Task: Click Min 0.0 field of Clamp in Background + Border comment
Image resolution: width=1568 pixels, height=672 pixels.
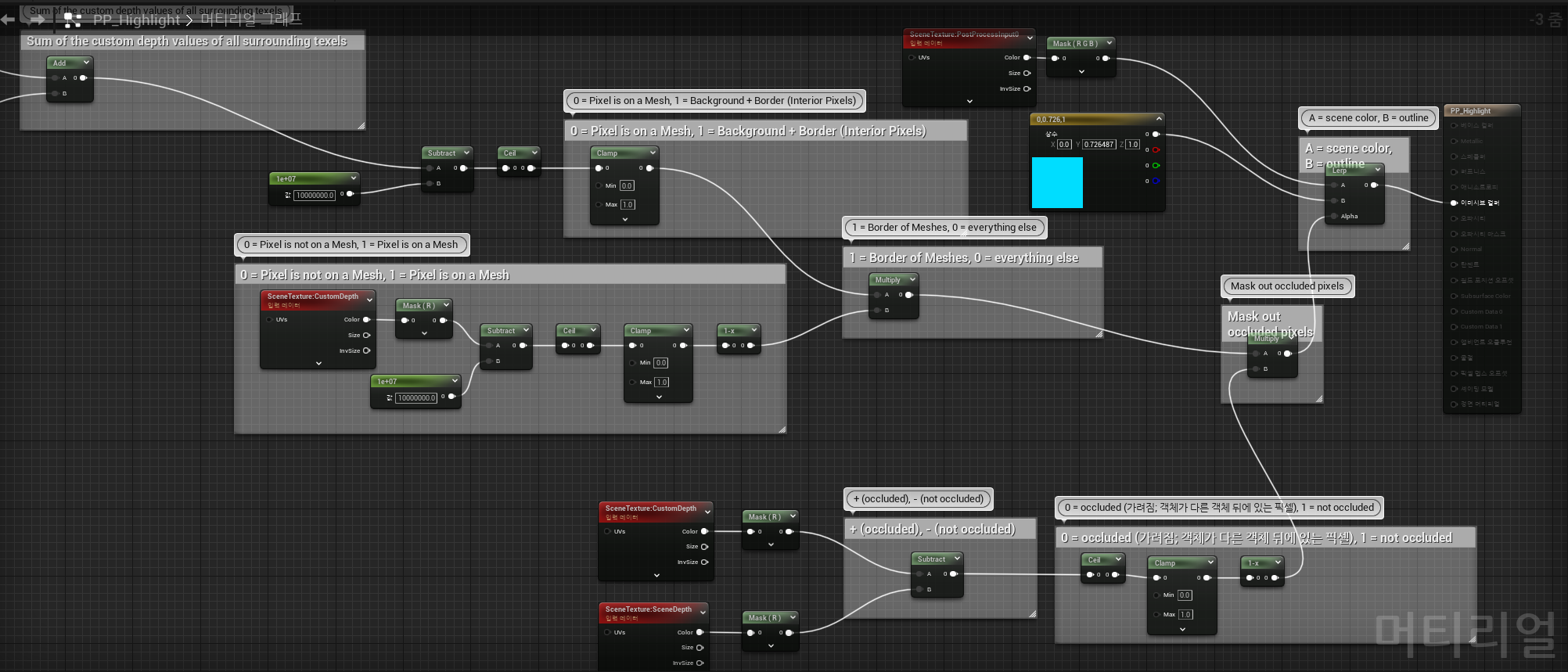Action: (627, 185)
